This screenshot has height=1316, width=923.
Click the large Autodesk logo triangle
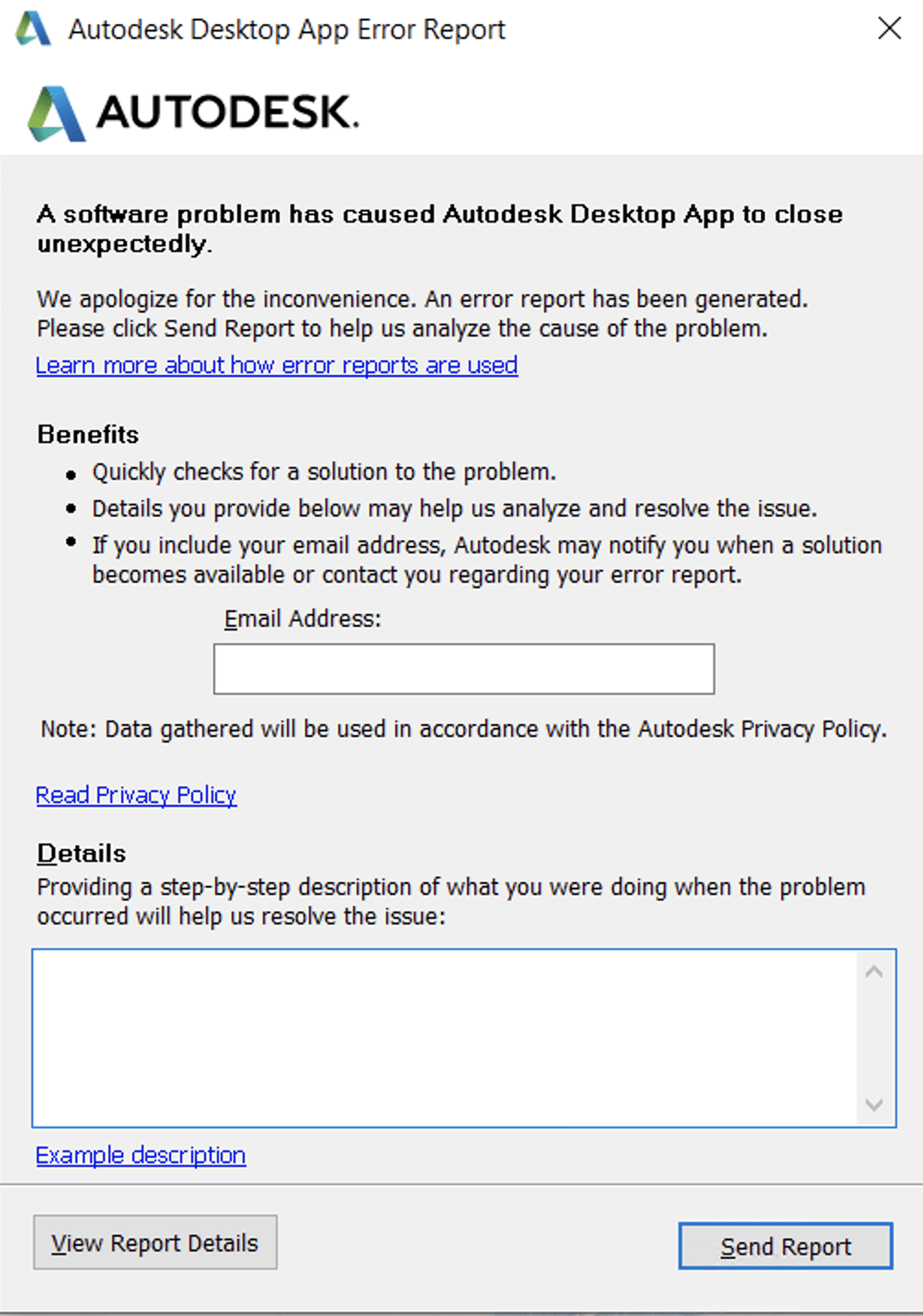click(x=56, y=114)
